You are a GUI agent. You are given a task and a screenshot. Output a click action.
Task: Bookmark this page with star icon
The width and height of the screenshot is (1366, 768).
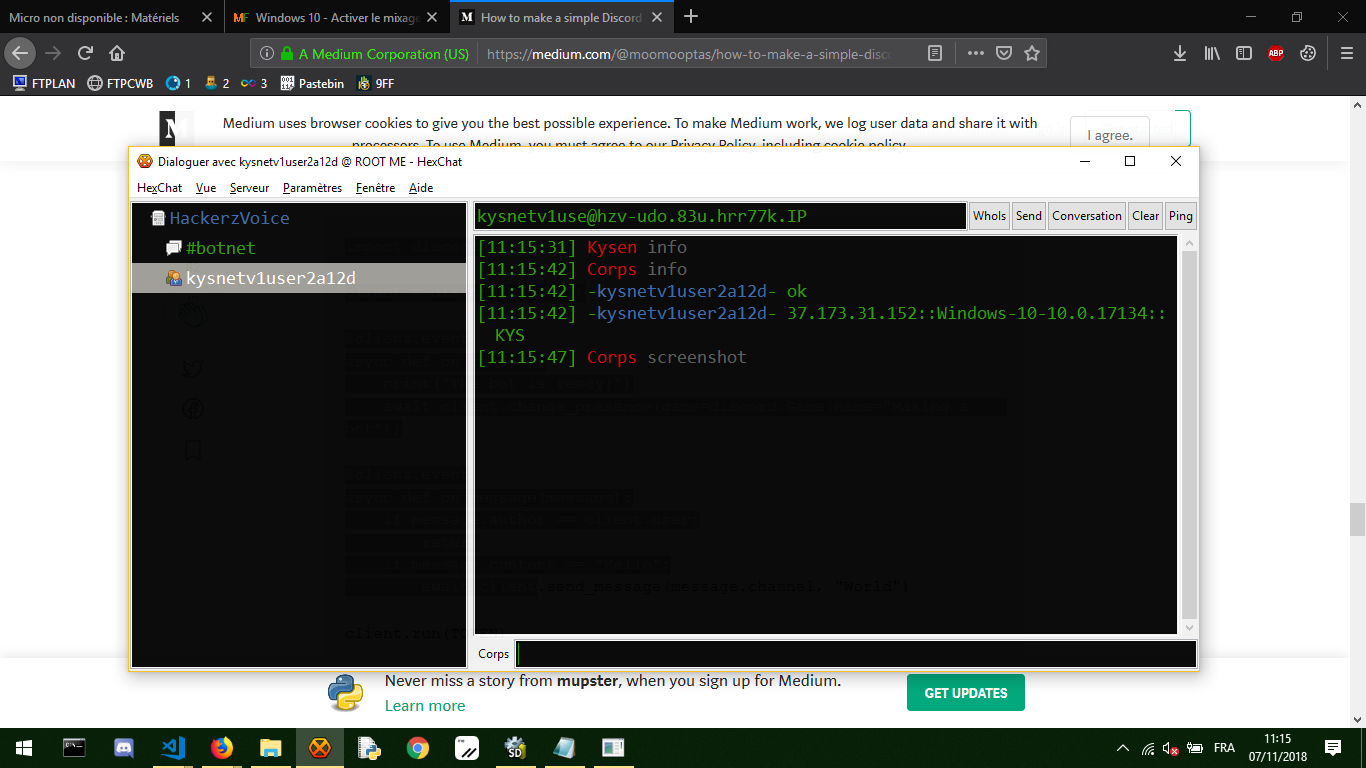(1032, 54)
